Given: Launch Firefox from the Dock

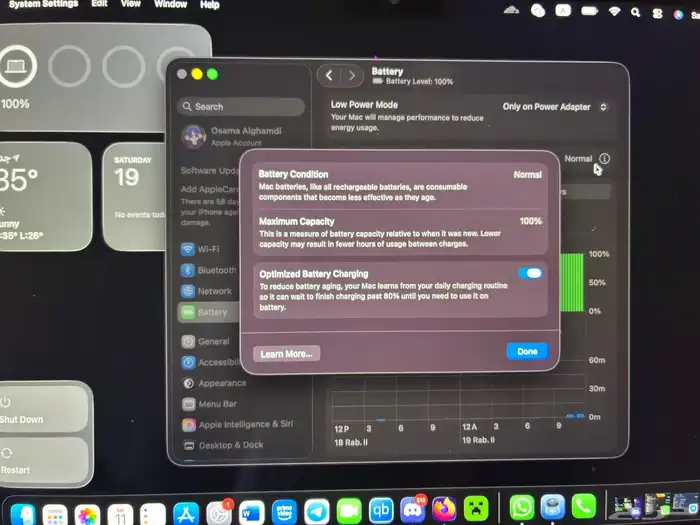Looking at the screenshot, I should [x=444, y=508].
